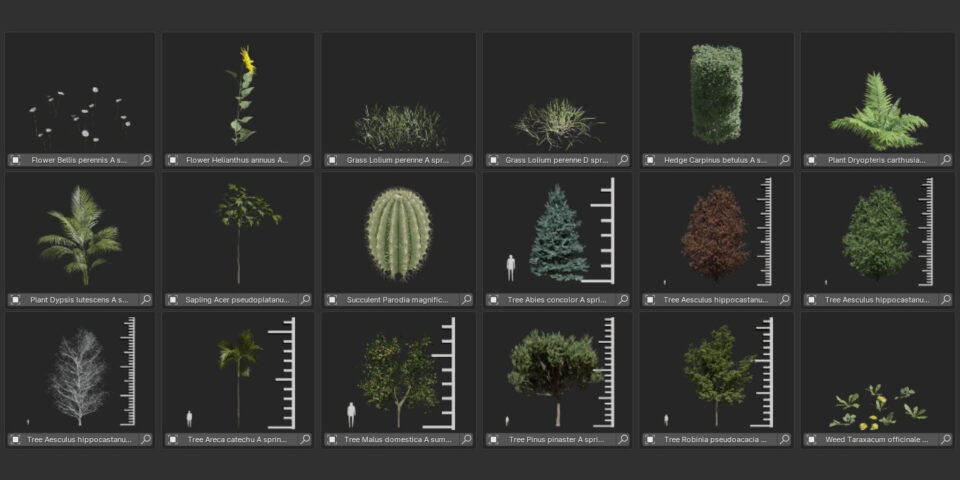Check the box for Tree Malus domestica

click(x=332, y=439)
